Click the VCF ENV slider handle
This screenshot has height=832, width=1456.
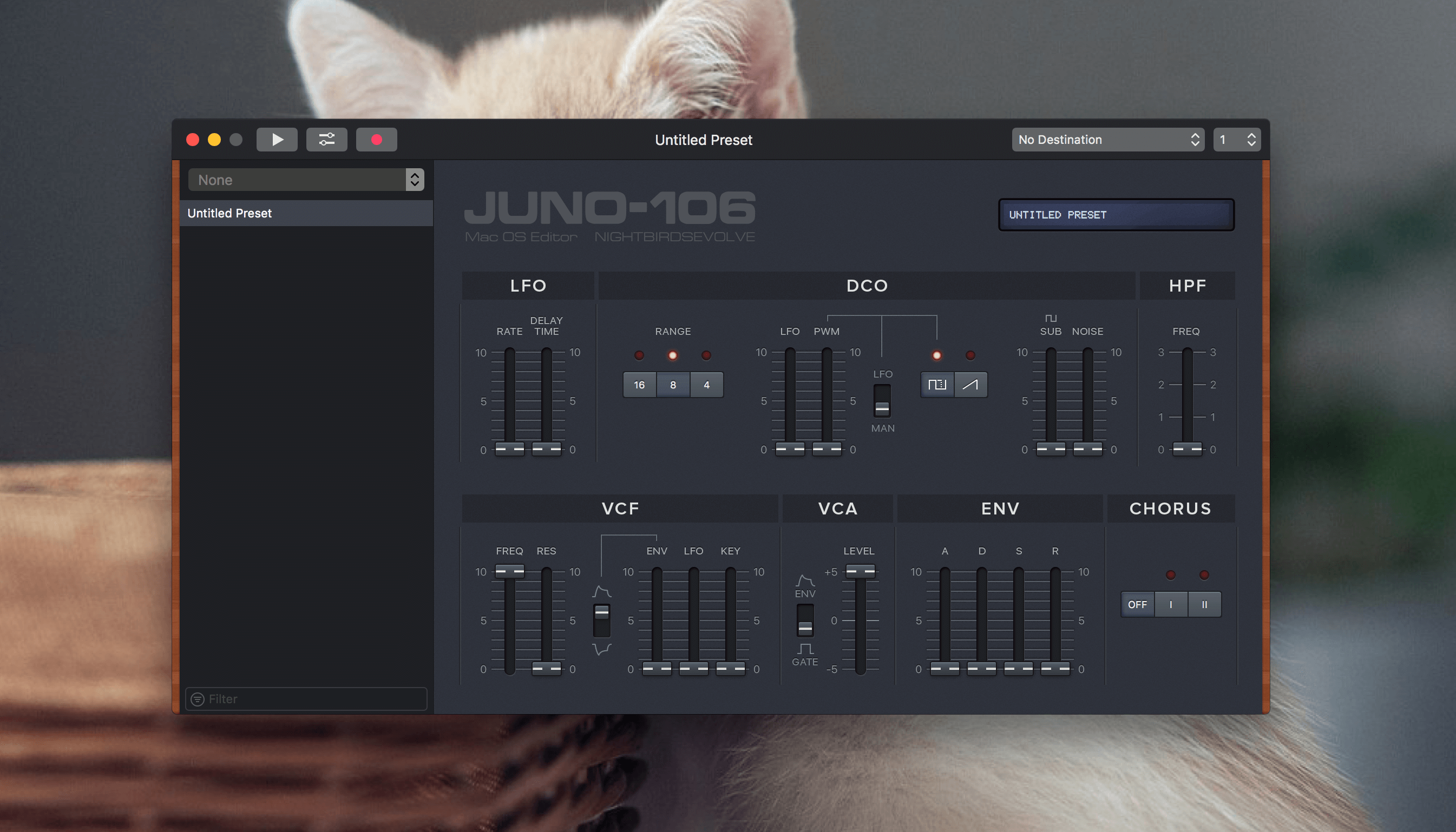pos(657,668)
